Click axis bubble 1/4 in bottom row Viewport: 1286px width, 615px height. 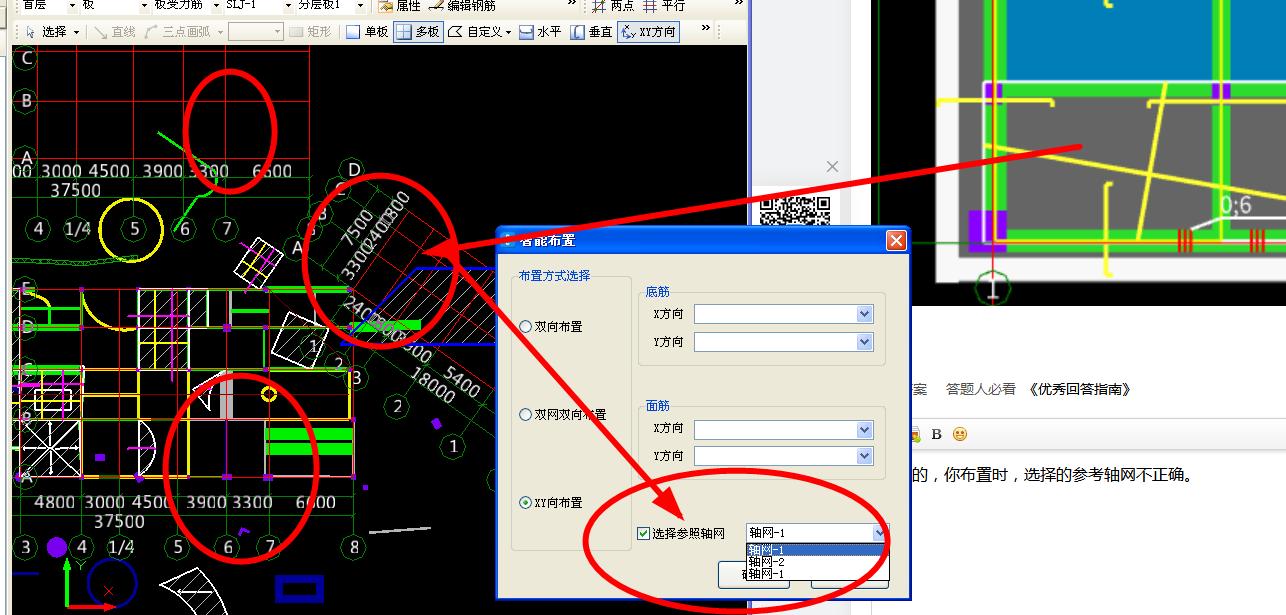[121, 547]
